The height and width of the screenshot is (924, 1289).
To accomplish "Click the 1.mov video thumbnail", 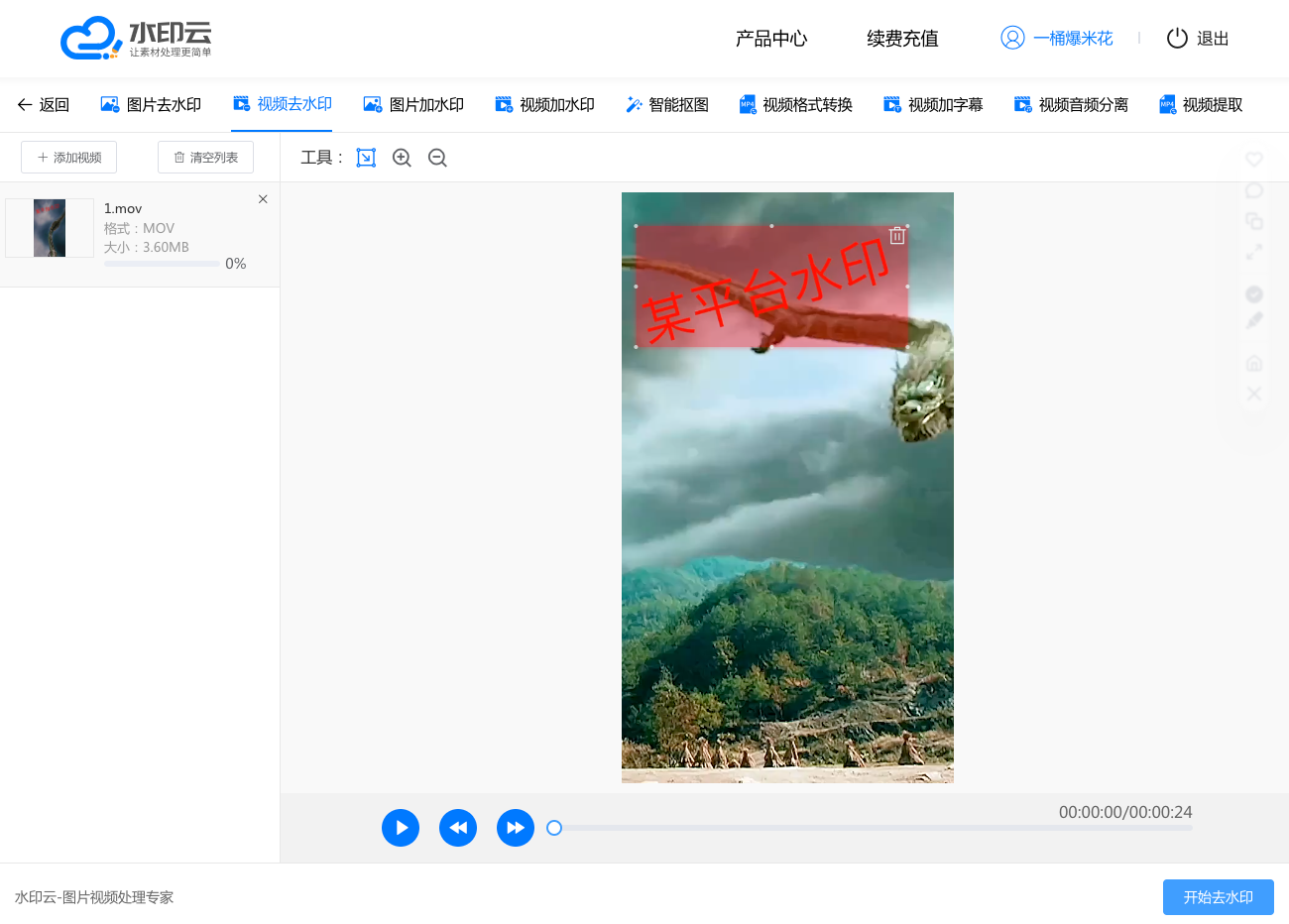I will pos(50,228).
